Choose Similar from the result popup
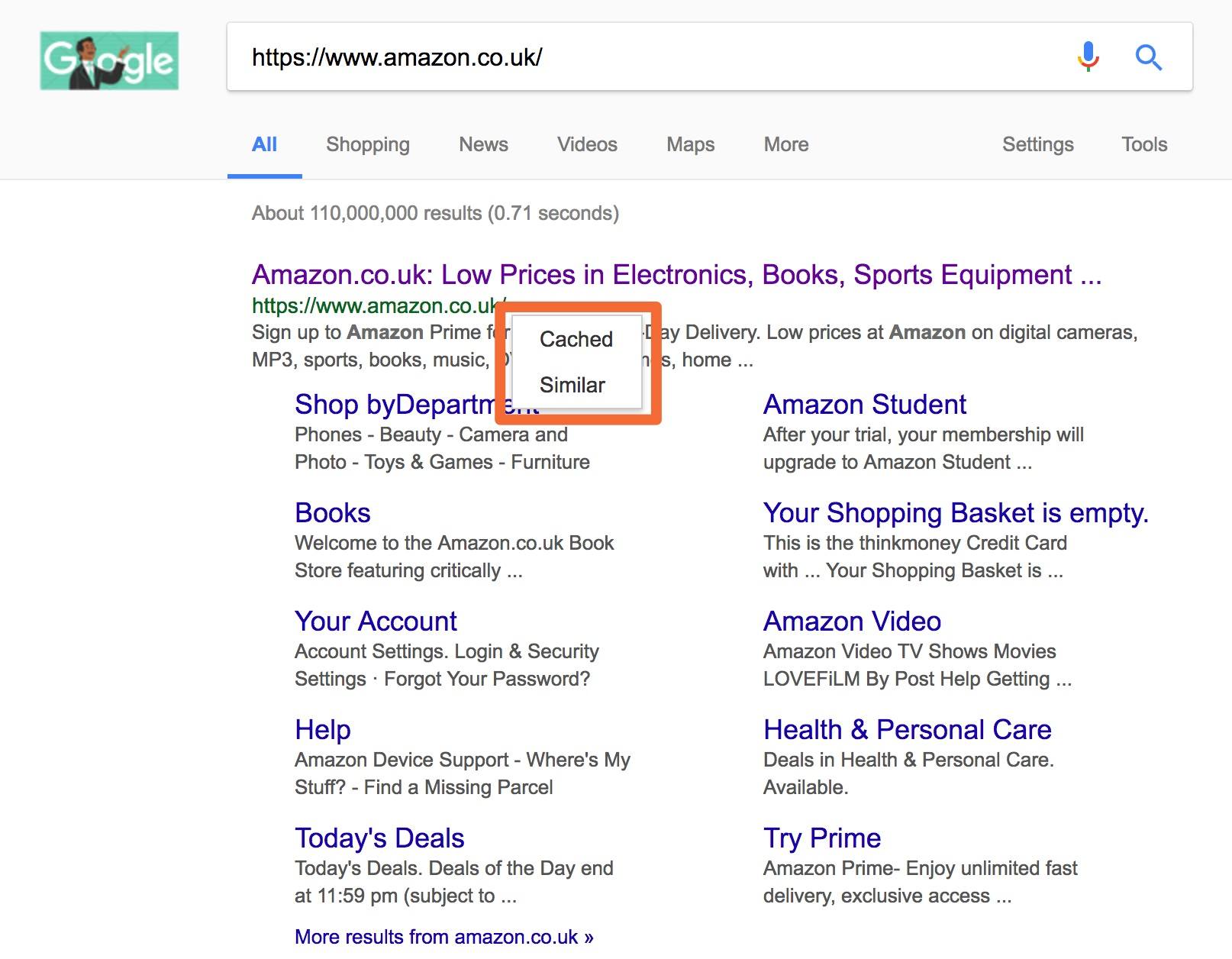This screenshot has width=1232, height=959. 572,385
